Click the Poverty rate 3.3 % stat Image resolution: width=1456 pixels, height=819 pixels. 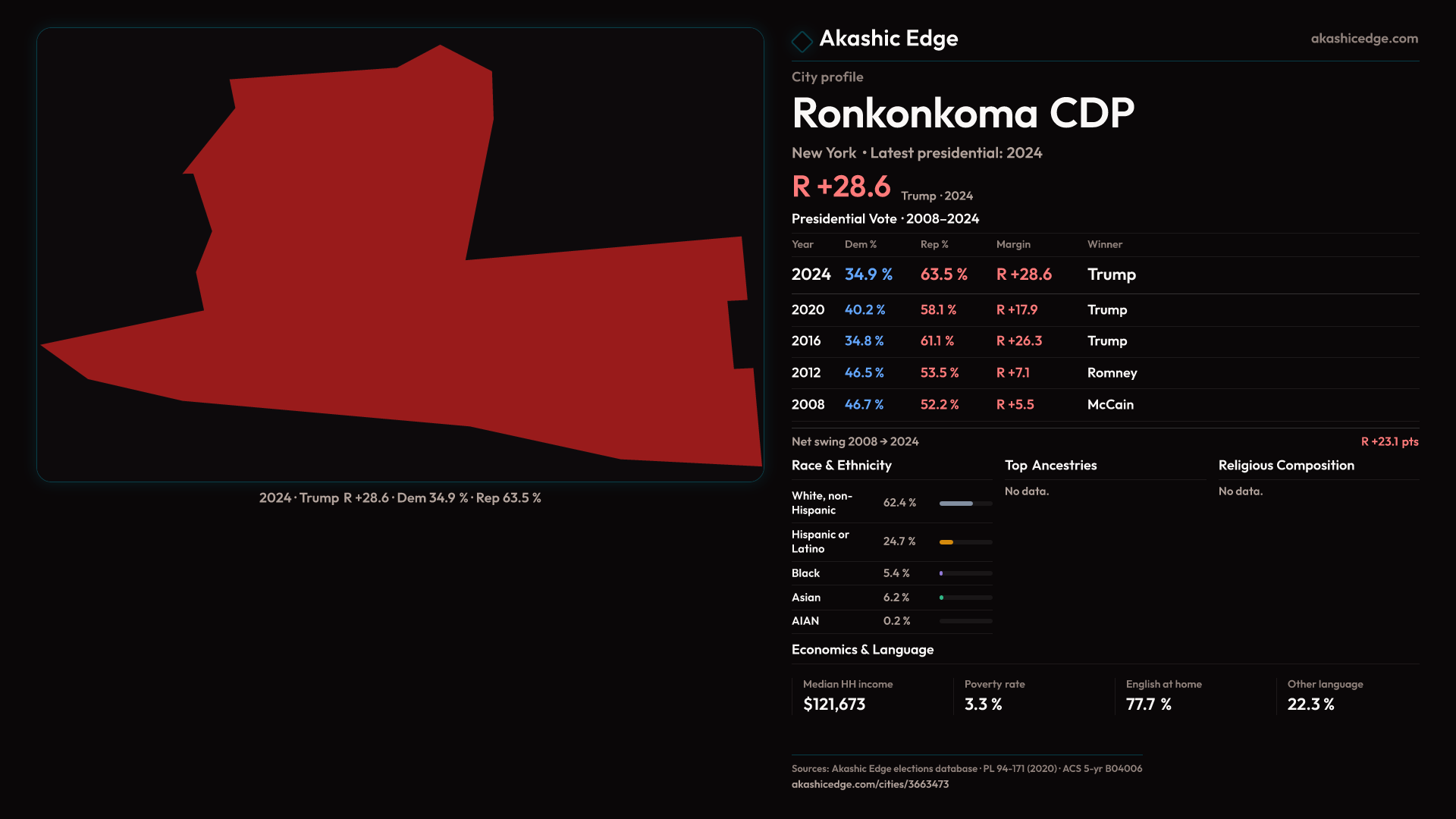[x=983, y=704]
